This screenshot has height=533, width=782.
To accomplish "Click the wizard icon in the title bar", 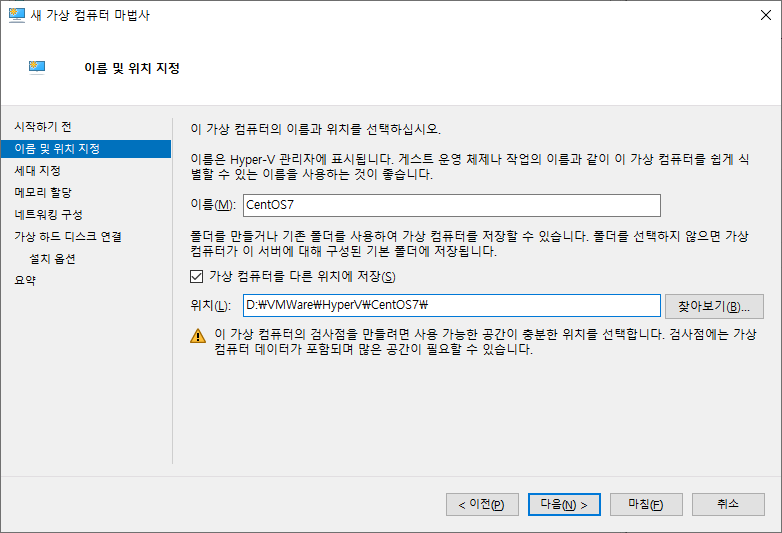I will pyautogui.click(x=16, y=15).
